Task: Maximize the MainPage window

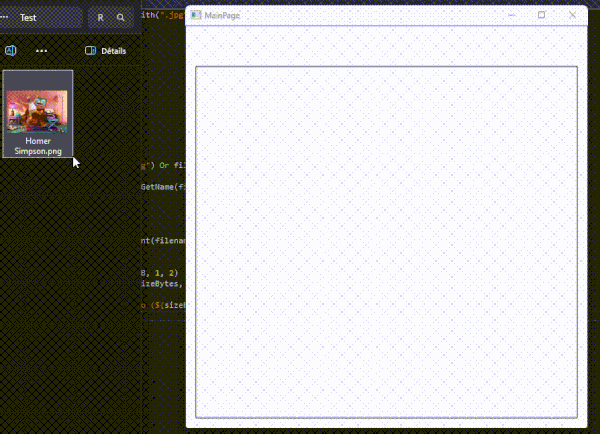Action: point(541,15)
